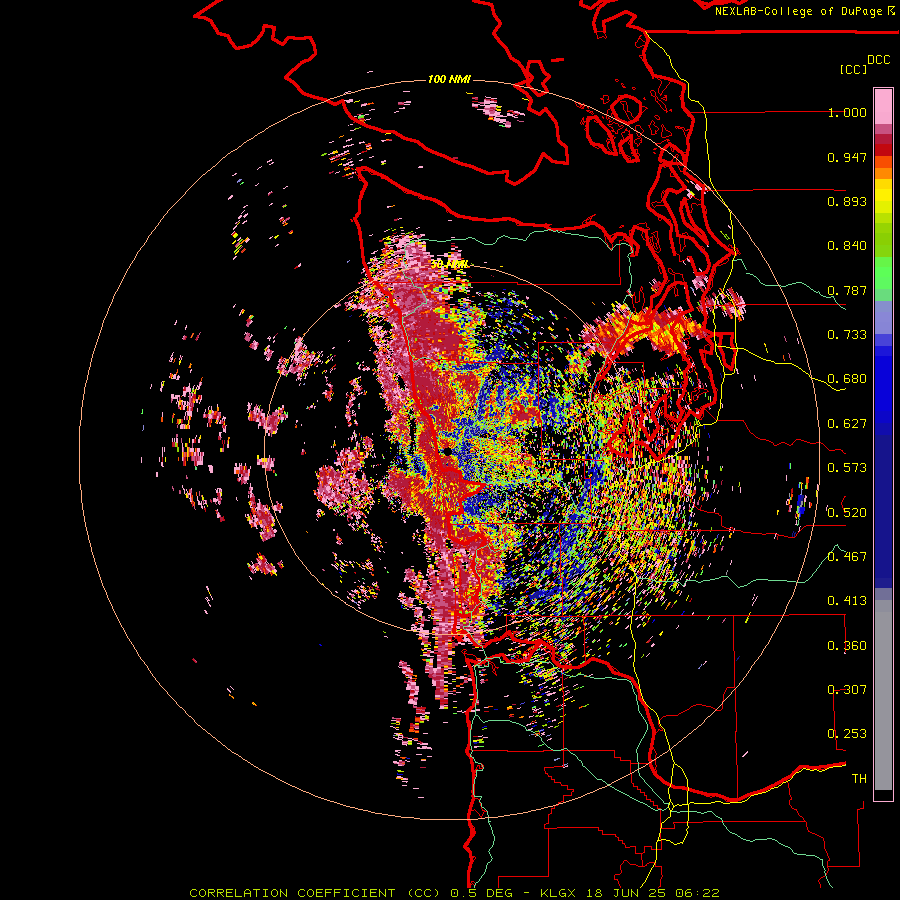This screenshot has height=900, width=900.
Task: Click the KLGX station identifier
Action: tap(562, 893)
